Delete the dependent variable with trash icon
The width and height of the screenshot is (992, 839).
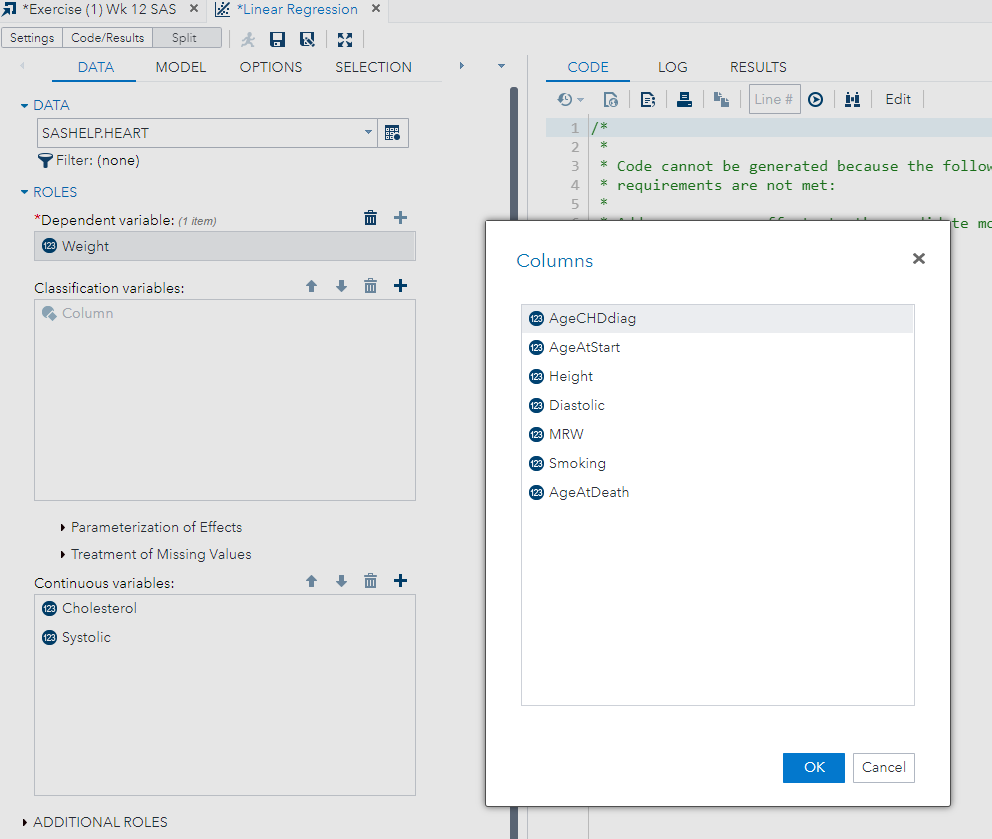point(370,218)
